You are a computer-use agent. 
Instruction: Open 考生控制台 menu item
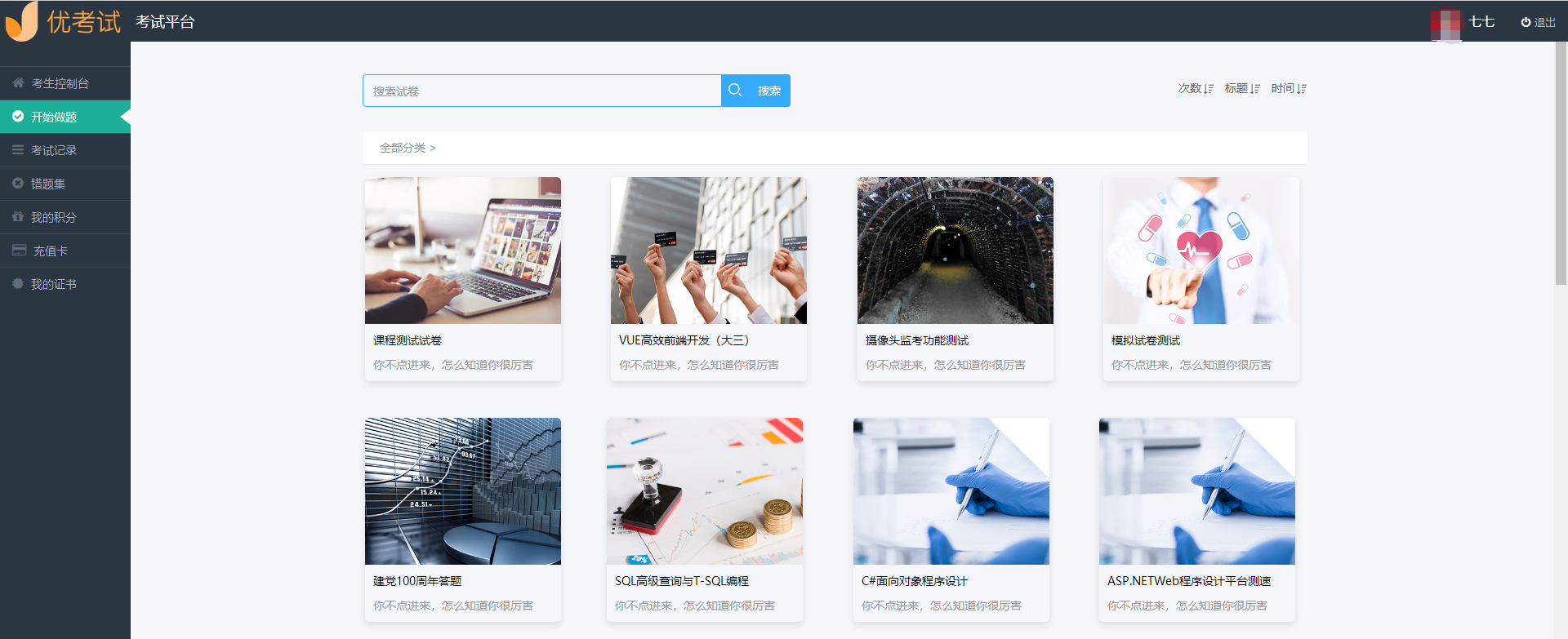65,83
